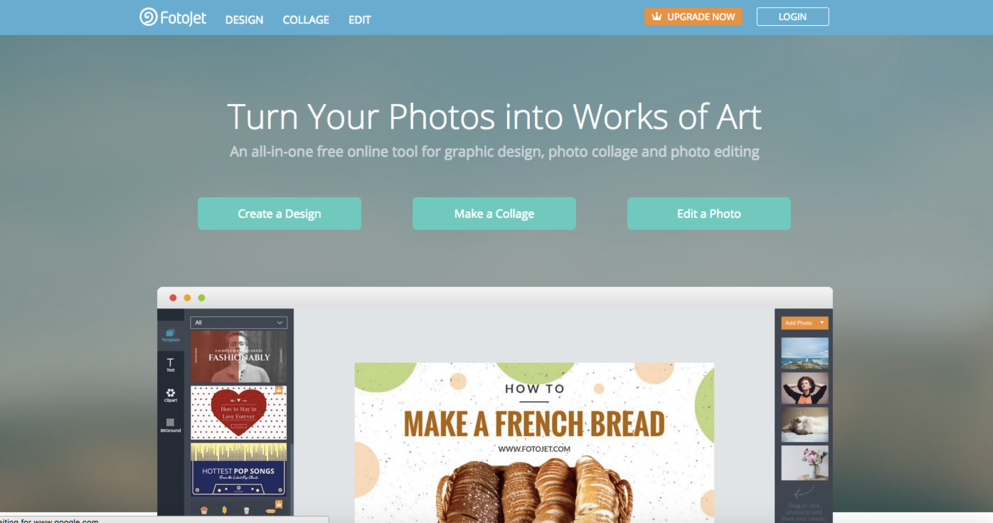The height and width of the screenshot is (523, 993).
Task: Open the COLLAGE menu
Action: pos(306,20)
